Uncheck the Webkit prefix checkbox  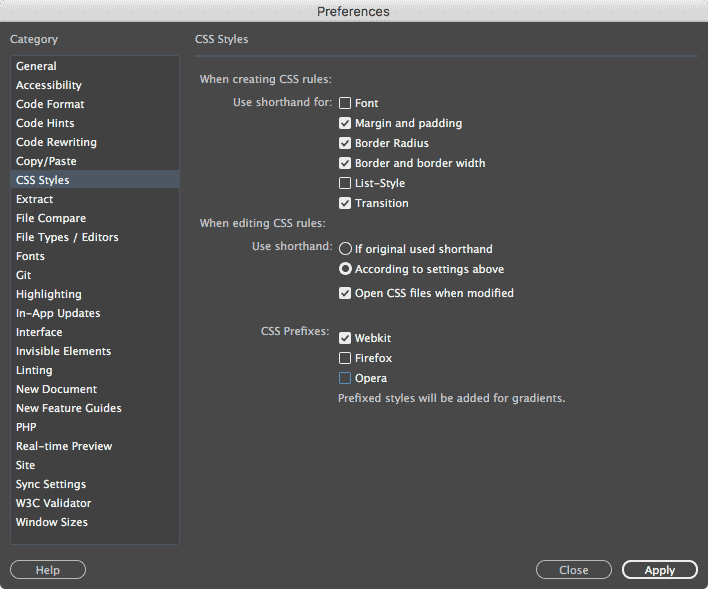(x=345, y=338)
